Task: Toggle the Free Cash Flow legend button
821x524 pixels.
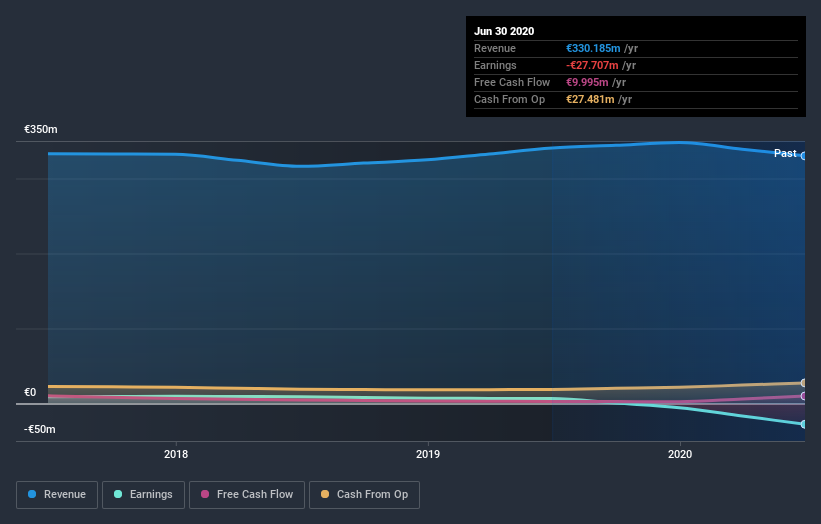Action: 247,495
